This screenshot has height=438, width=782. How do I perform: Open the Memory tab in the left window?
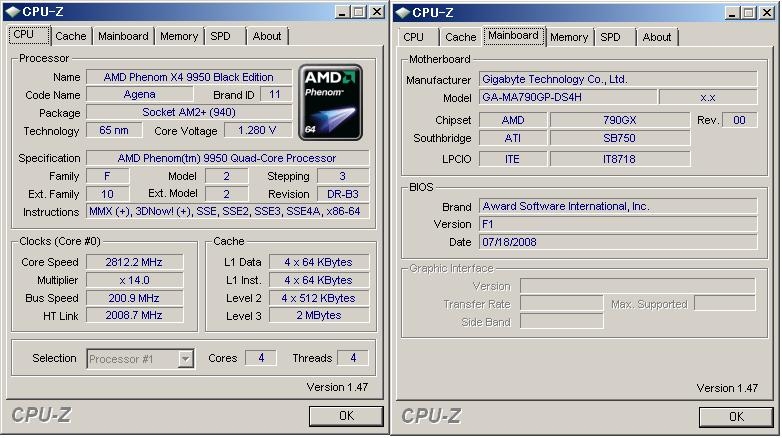(x=179, y=36)
